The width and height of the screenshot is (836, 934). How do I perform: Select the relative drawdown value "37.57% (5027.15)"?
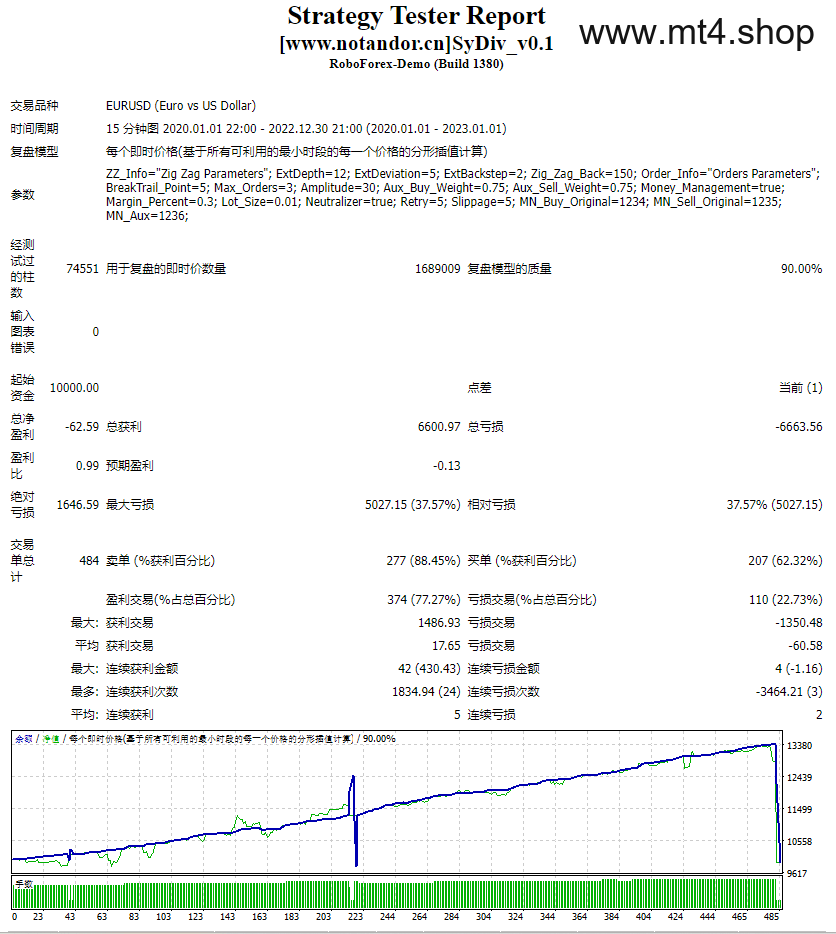click(775, 505)
